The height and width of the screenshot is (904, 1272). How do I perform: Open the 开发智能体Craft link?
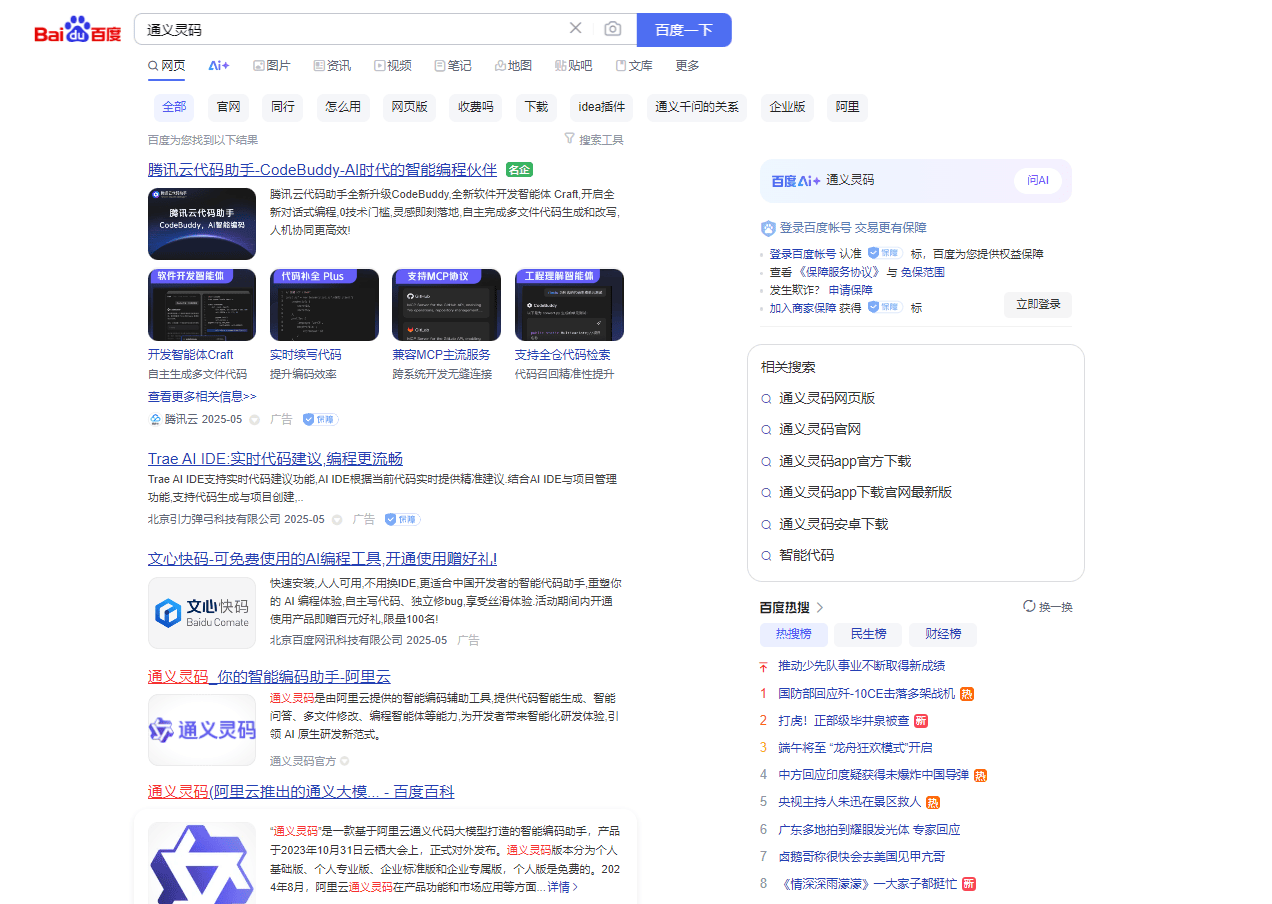191,355
